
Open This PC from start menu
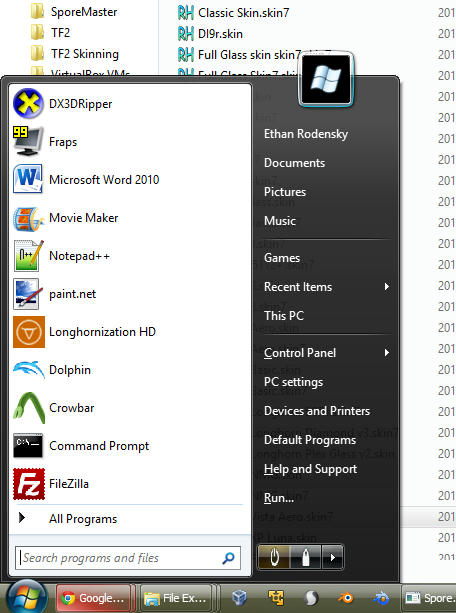[x=284, y=316]
